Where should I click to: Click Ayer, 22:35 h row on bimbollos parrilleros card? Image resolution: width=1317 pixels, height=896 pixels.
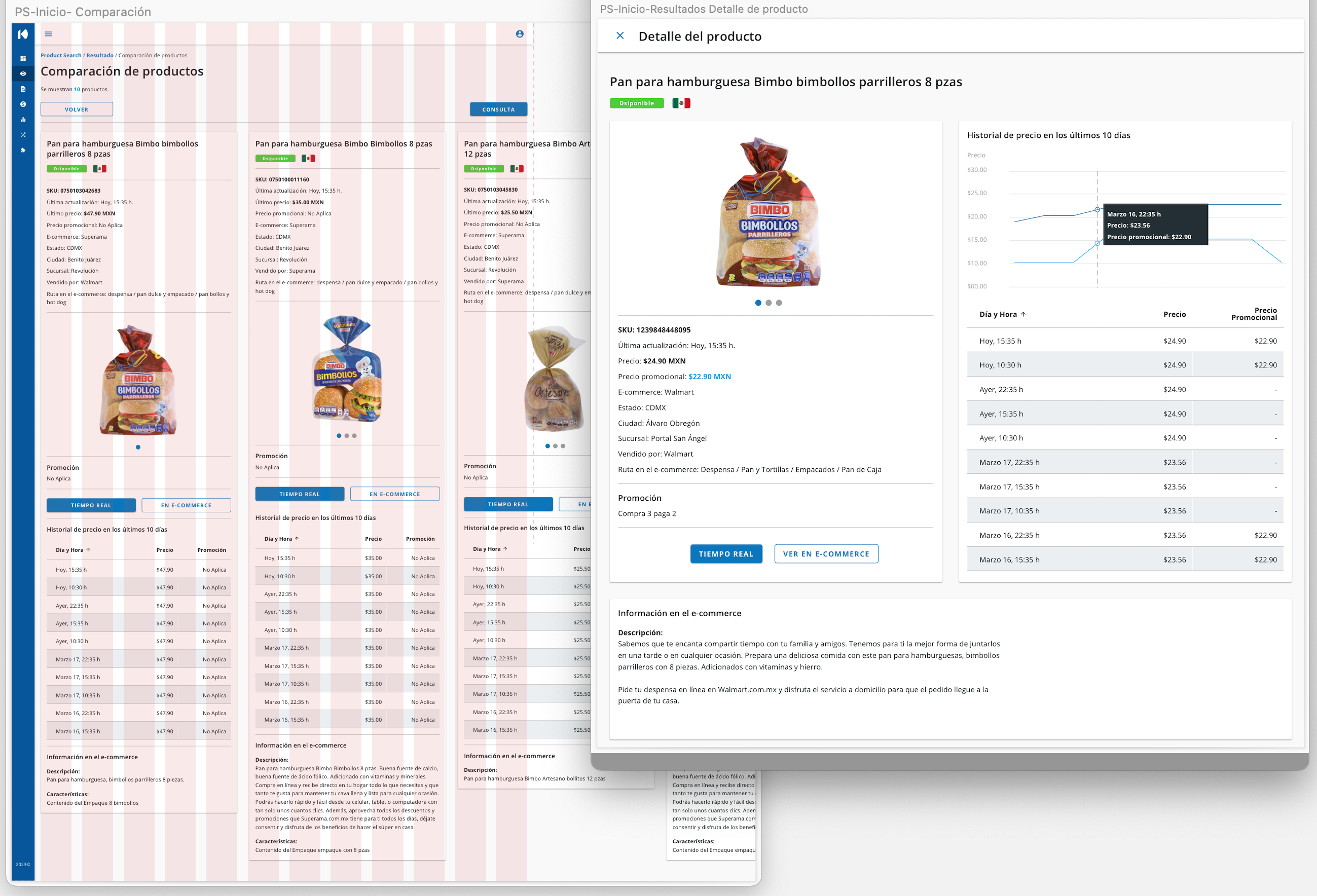[x=139, y=606]
